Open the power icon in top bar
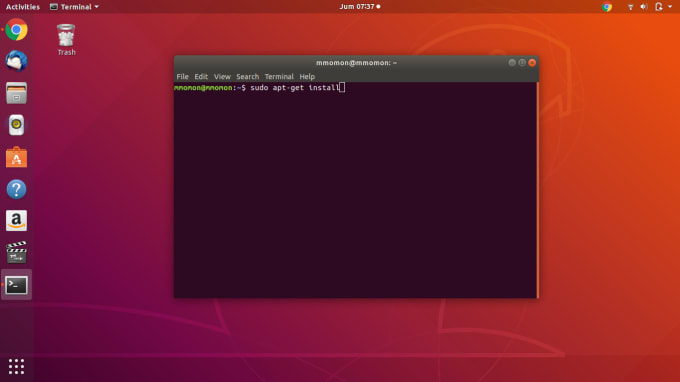680x382 pixels. click(x=659, y=7)
